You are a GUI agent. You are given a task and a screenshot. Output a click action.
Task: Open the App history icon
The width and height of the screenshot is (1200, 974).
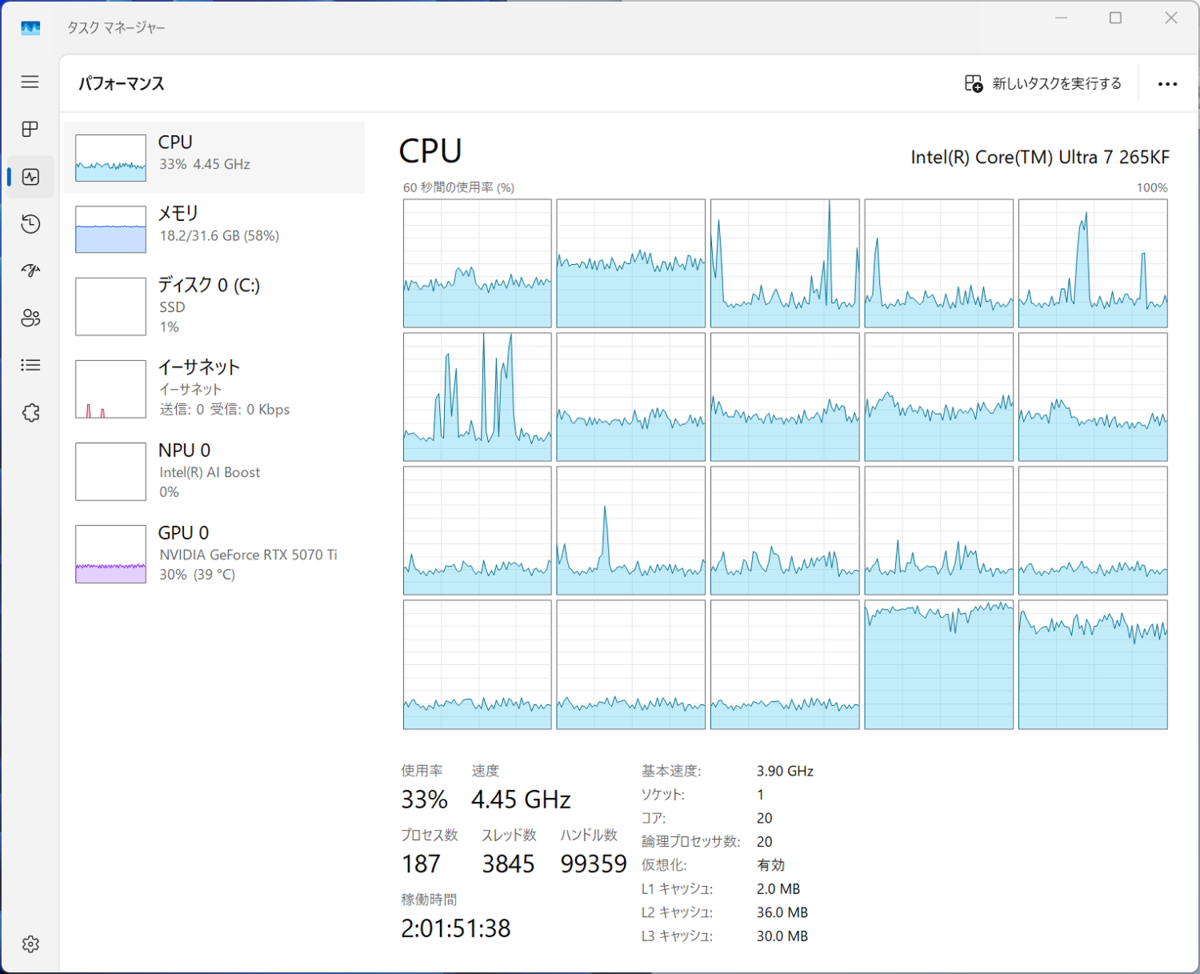point(30,224)
